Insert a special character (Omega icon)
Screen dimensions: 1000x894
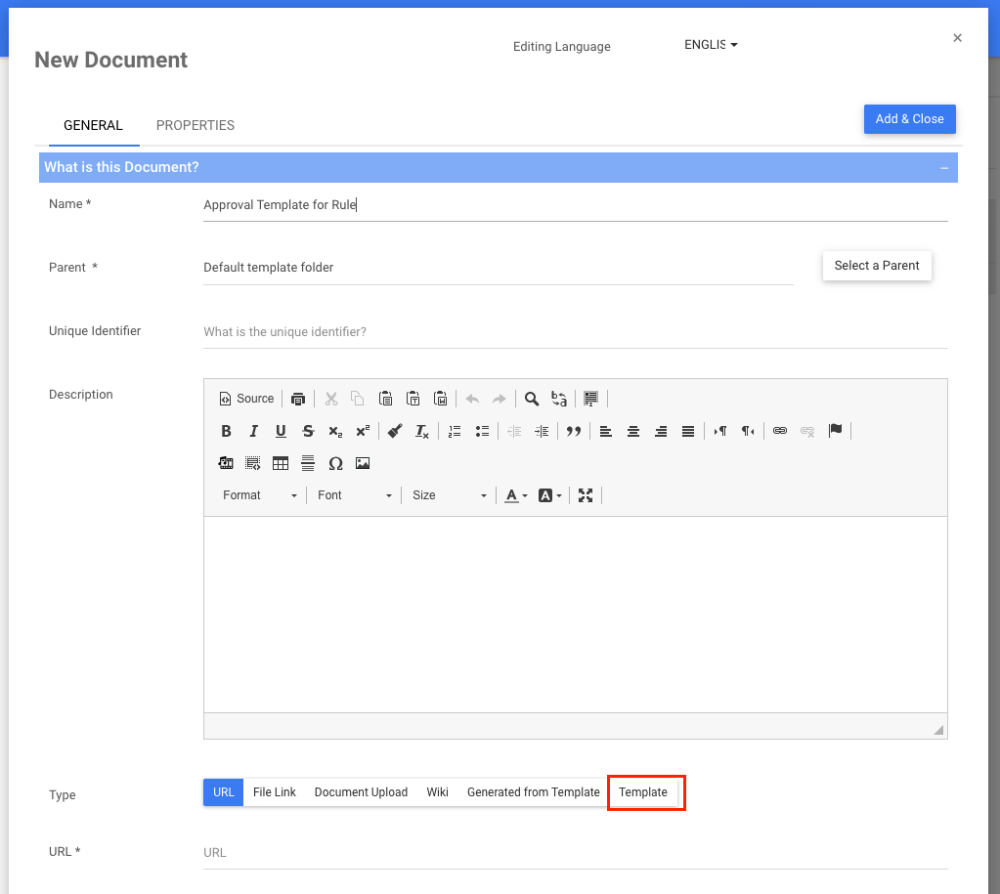click(335, 463)
